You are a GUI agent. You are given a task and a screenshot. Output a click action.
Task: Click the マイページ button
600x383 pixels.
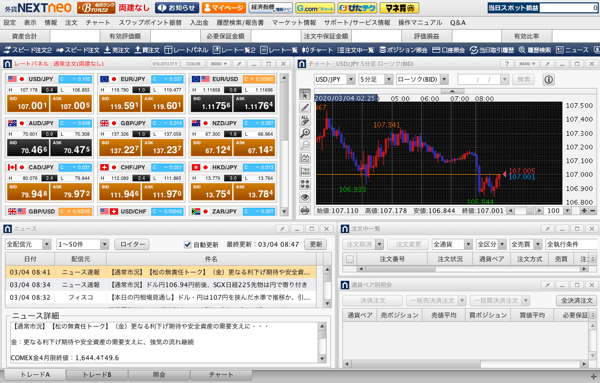click(224, 8)
